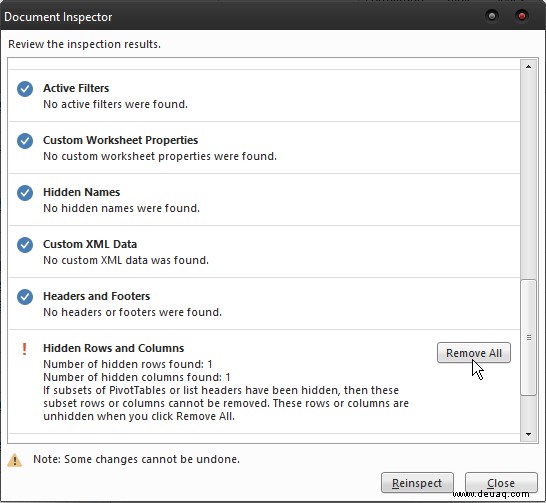This screenshot has height=503, width=546.
Task: Click the scrollbar up arrow
Action: point(528,66)
